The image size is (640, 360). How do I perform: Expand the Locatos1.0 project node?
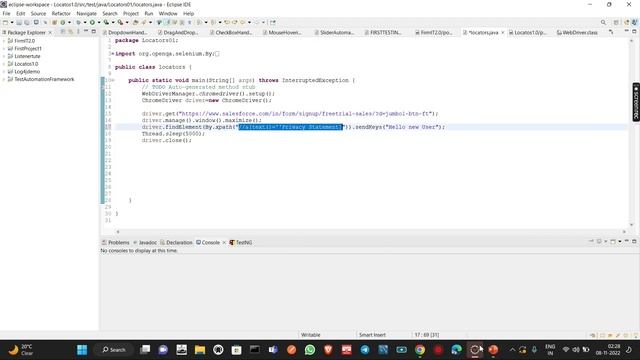[4, 64]
